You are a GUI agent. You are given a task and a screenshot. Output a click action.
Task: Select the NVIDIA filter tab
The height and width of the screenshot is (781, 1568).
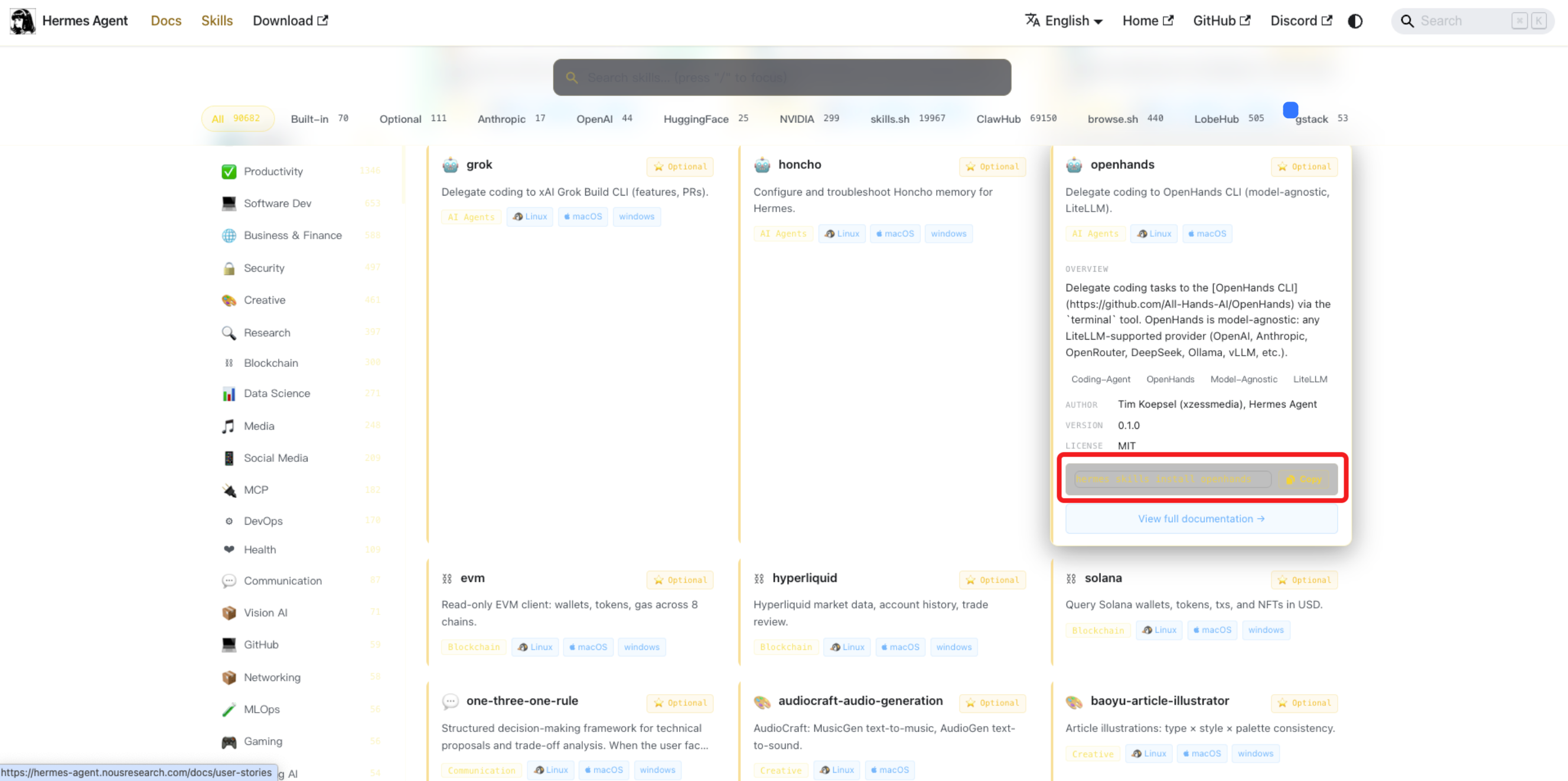point(809,119)
